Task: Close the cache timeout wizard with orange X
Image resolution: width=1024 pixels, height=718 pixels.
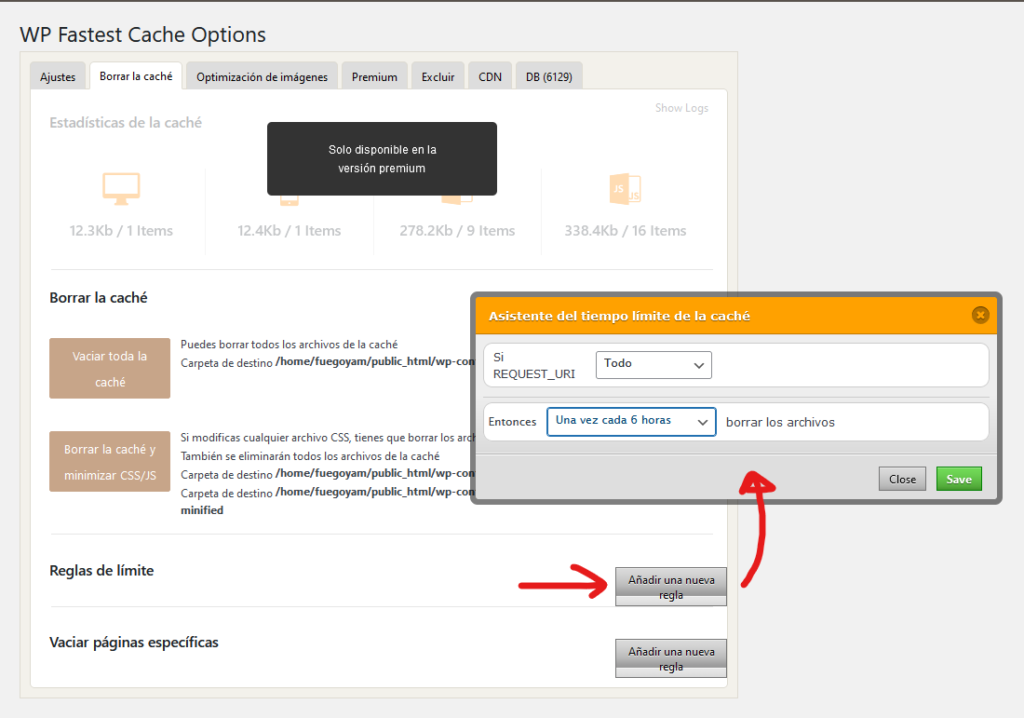Action: (x=980, y=315)
